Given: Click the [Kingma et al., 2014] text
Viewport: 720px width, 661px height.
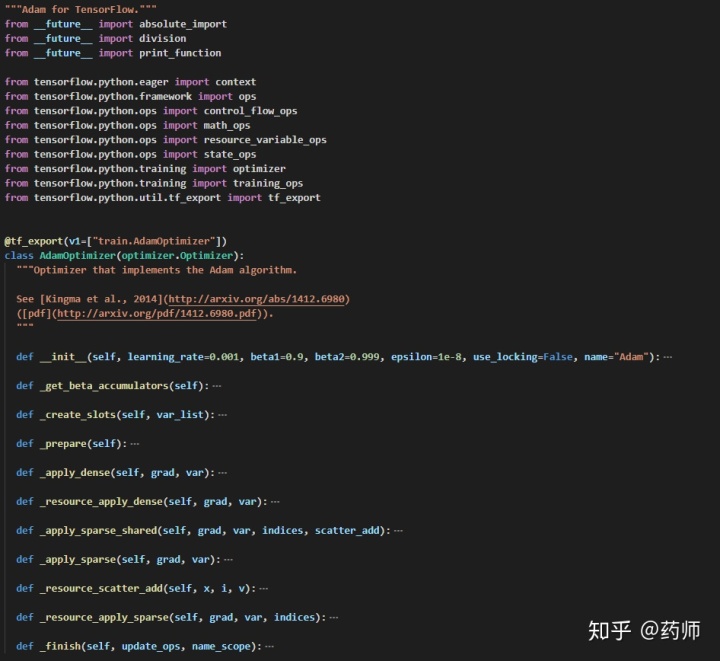Looking at the screenshot, I should coord(101,299).
